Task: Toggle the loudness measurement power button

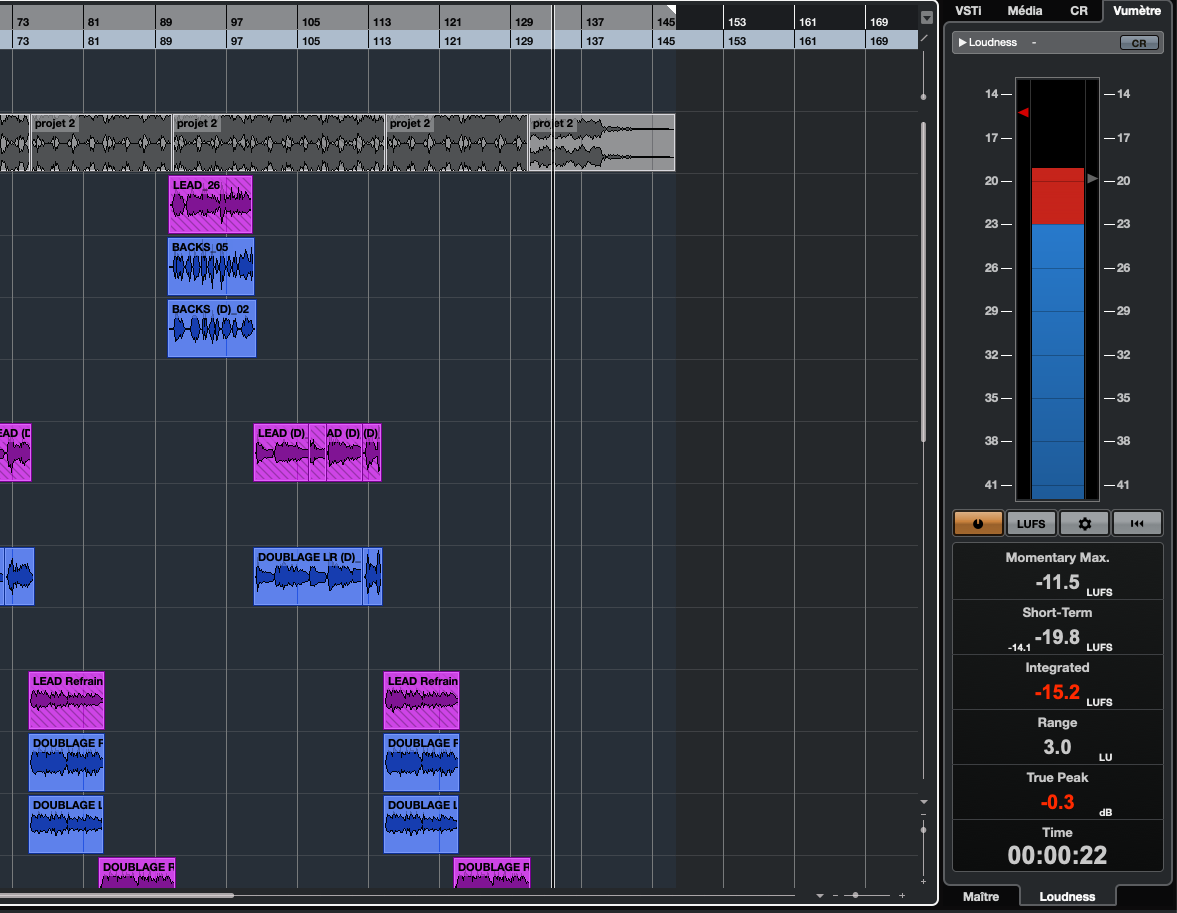Action: click(x=977, y=523)
